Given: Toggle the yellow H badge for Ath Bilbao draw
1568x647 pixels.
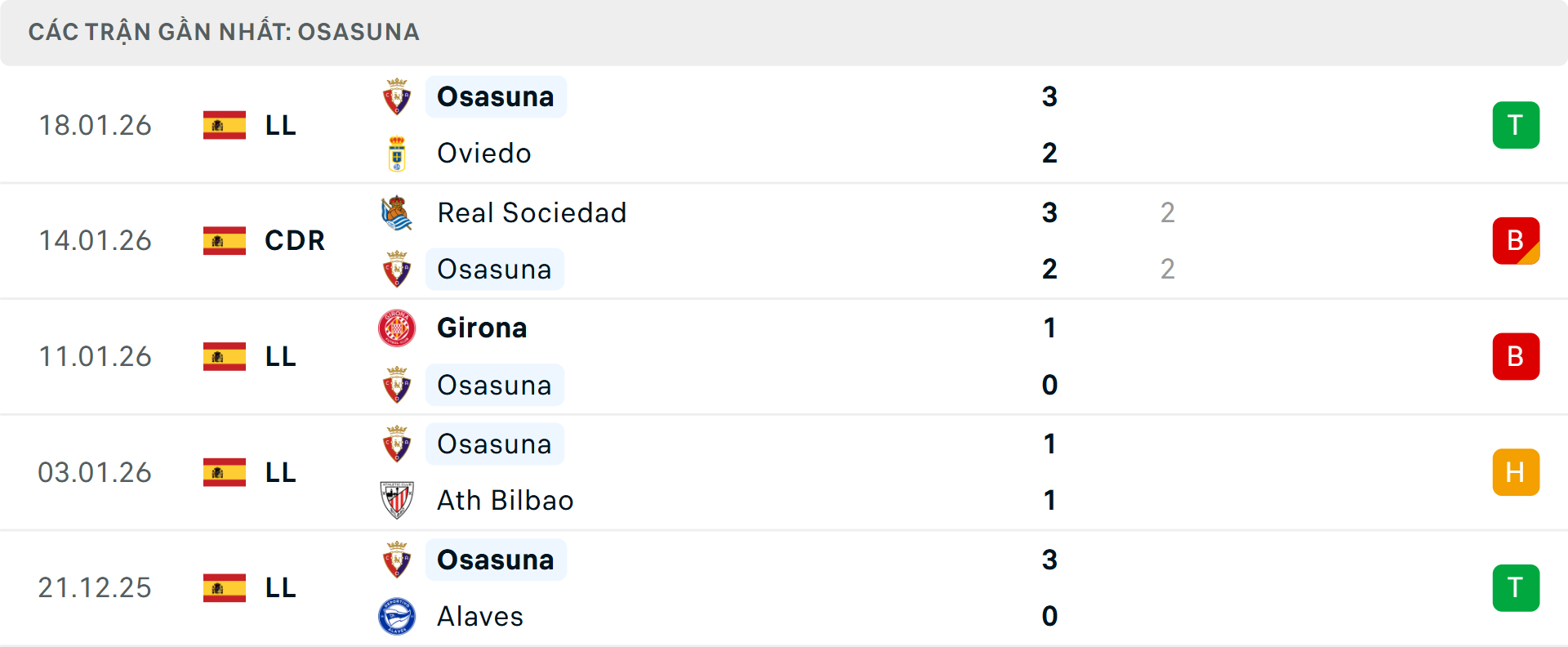Looking at the screenshot, I should click(1516, 472).
